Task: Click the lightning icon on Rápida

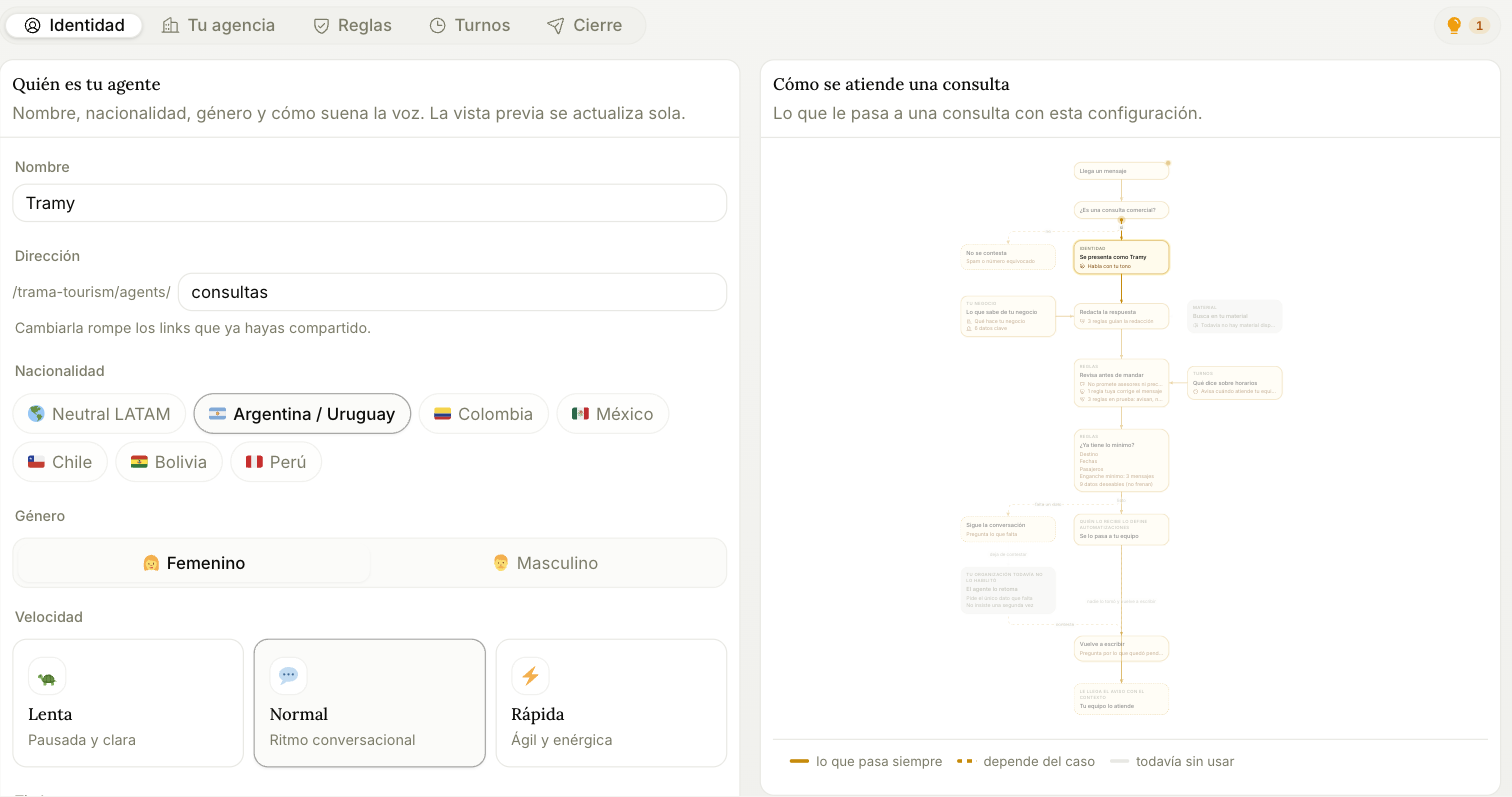Action: click(530, 677)
